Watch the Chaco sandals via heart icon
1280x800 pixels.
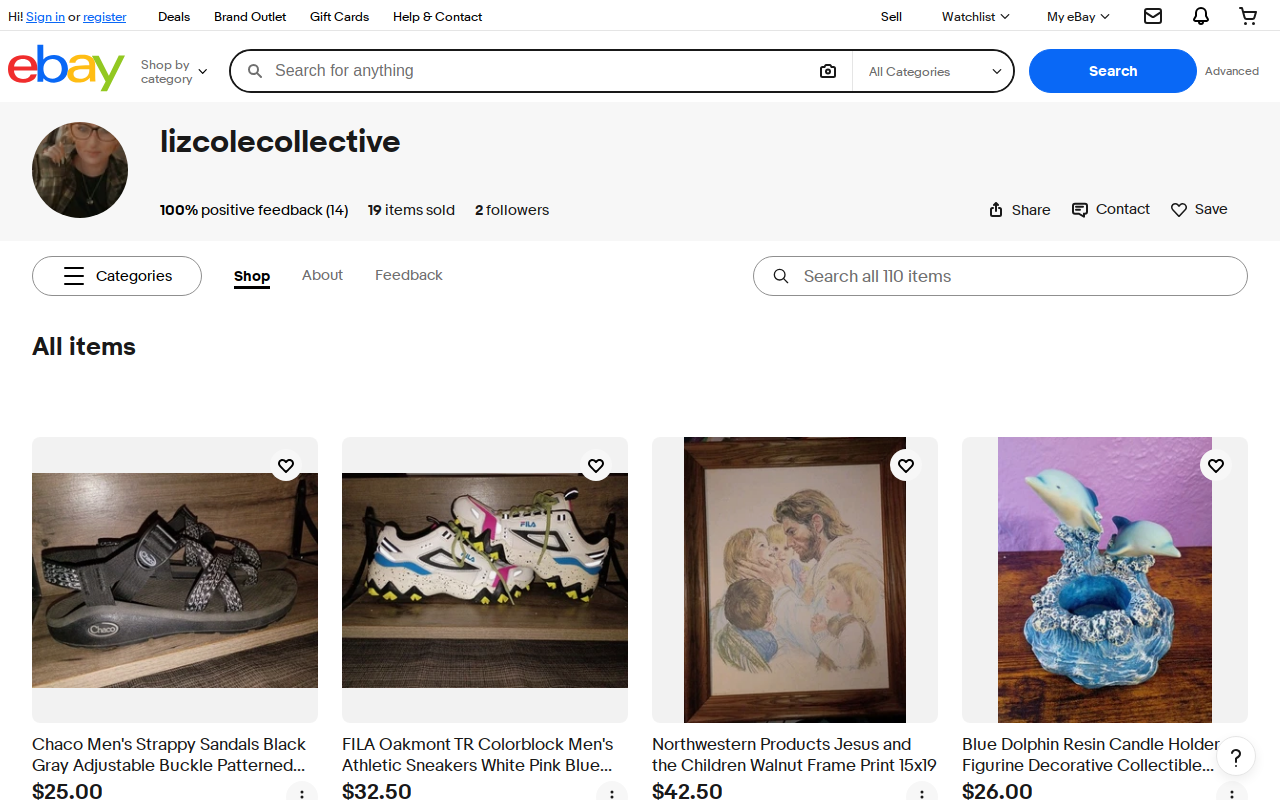click(286, 465)
